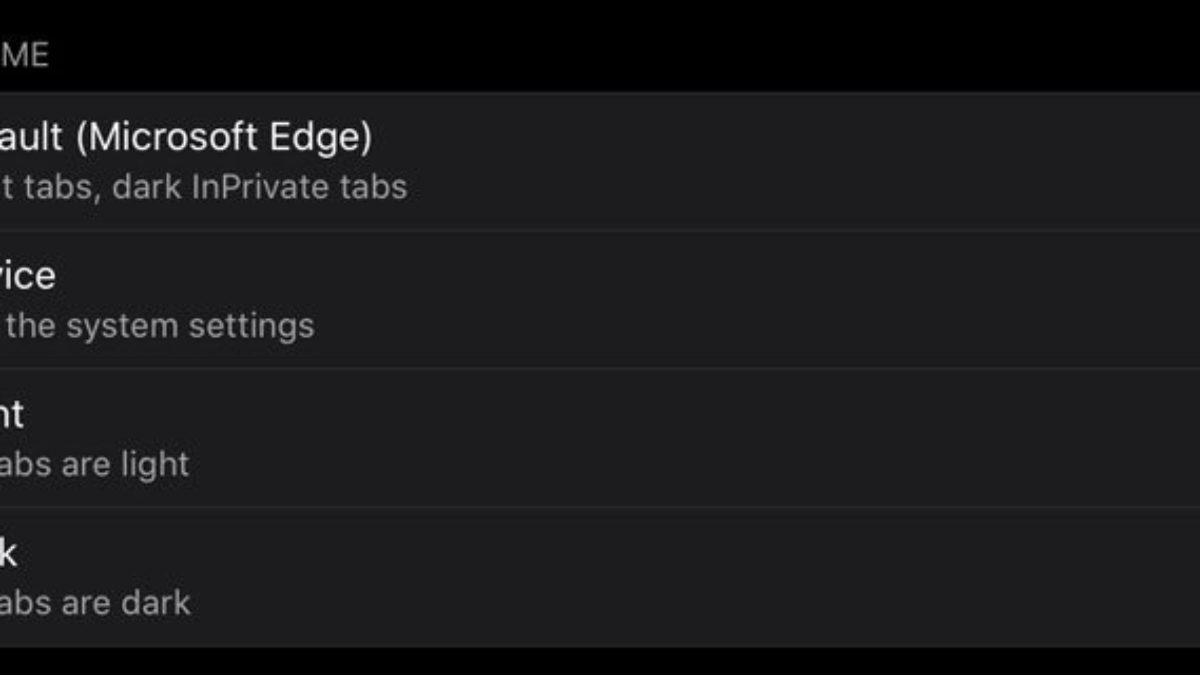Click empty area of the Default theme row
Image resolution: width=1200 pixels, height=675 pixels.
tap(800, 162)
